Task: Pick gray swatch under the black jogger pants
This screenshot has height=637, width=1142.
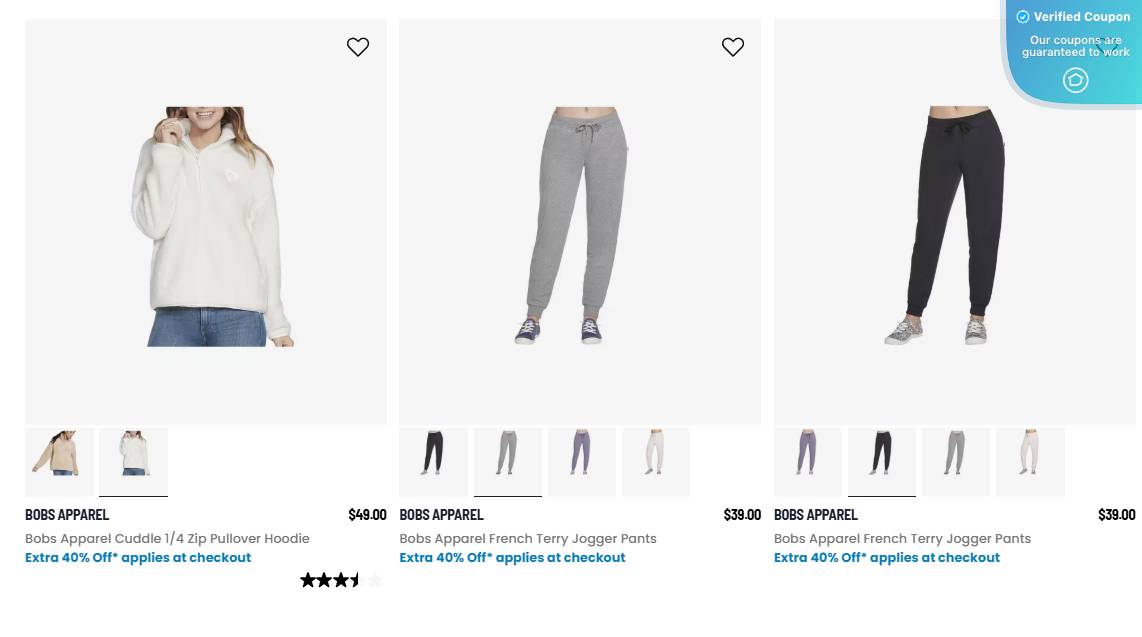Action: tap(956, 462)
